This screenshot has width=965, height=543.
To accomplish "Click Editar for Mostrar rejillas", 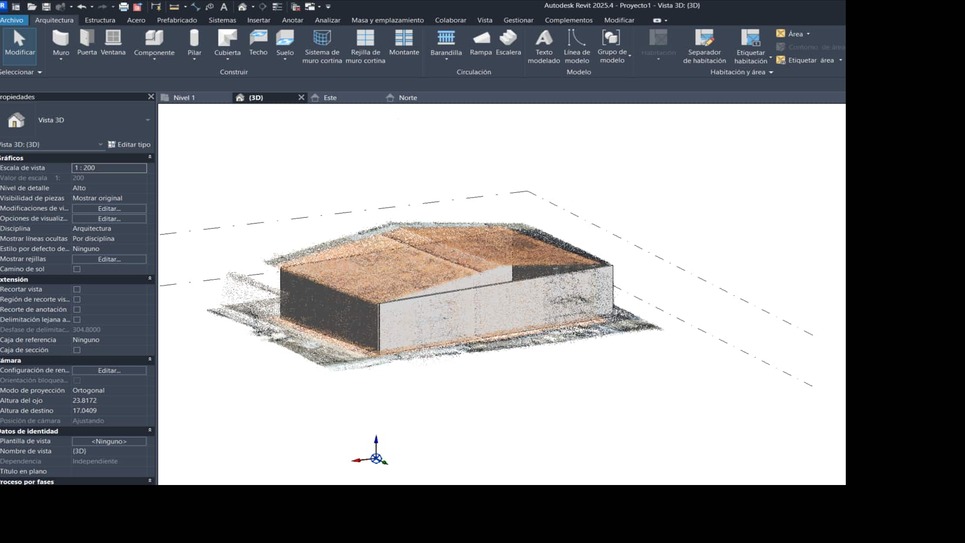I will pyautogui.click(x=109, y=259).
